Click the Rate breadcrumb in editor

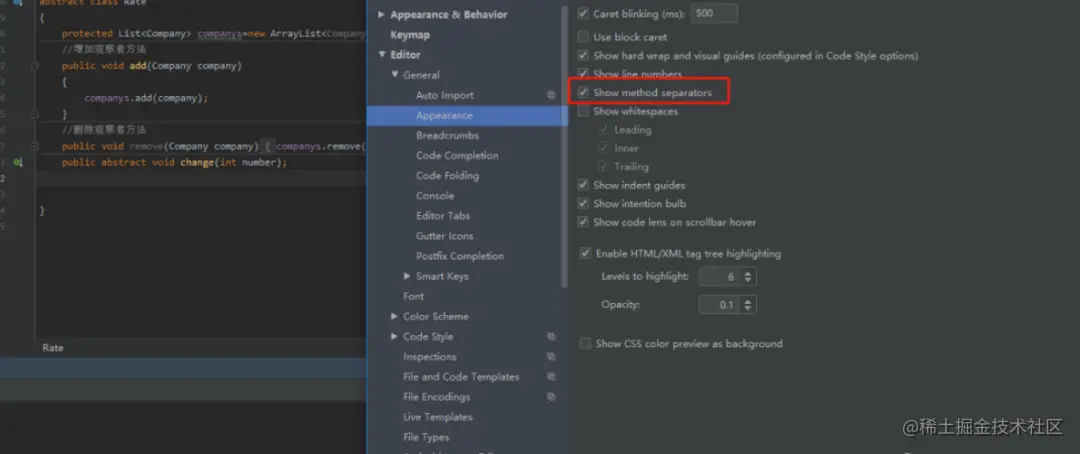coord(53,348)
